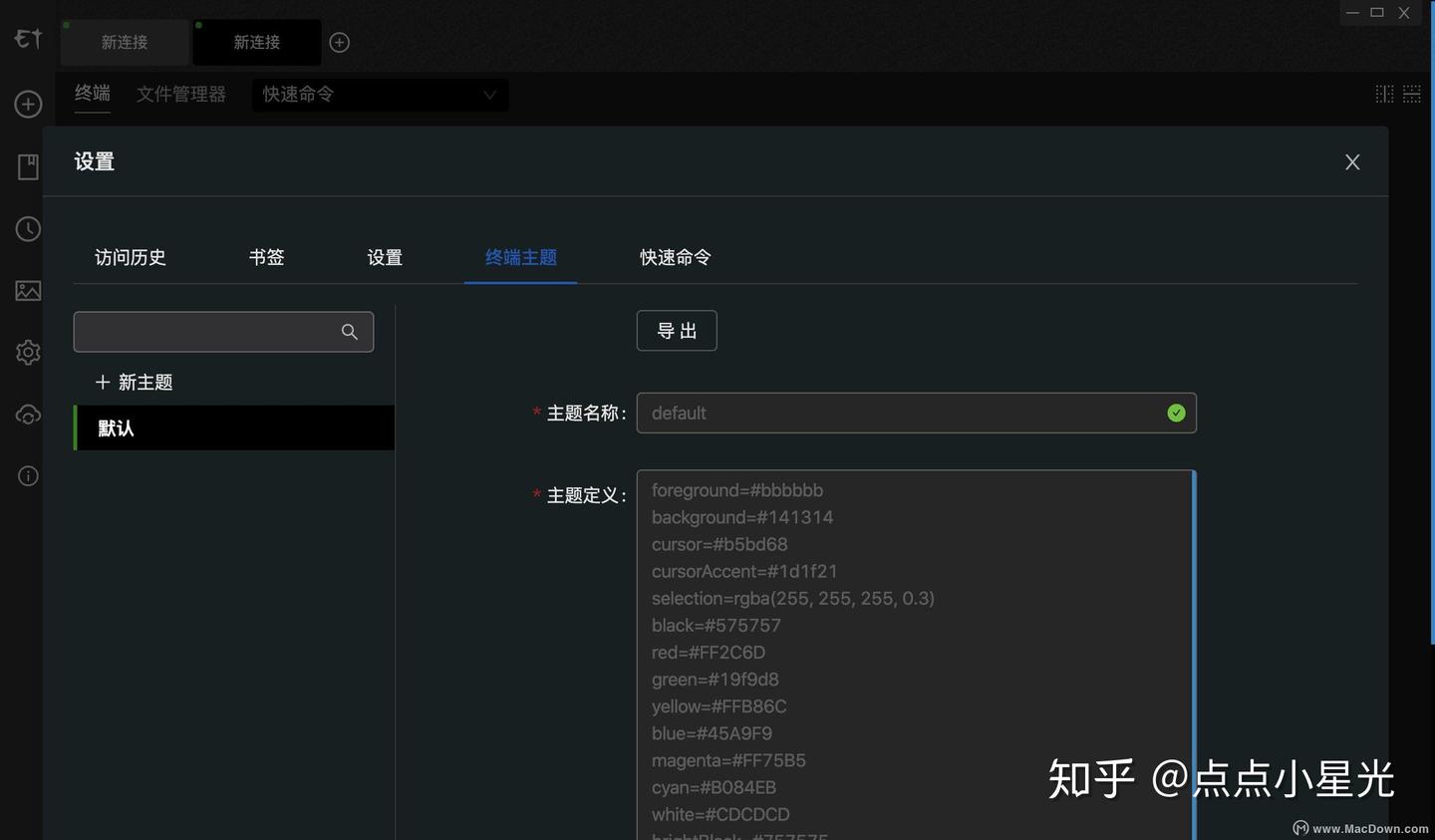Open the 快速命令 settings tab
This screenshot has height=840, width=1435.
click(676, 257)
